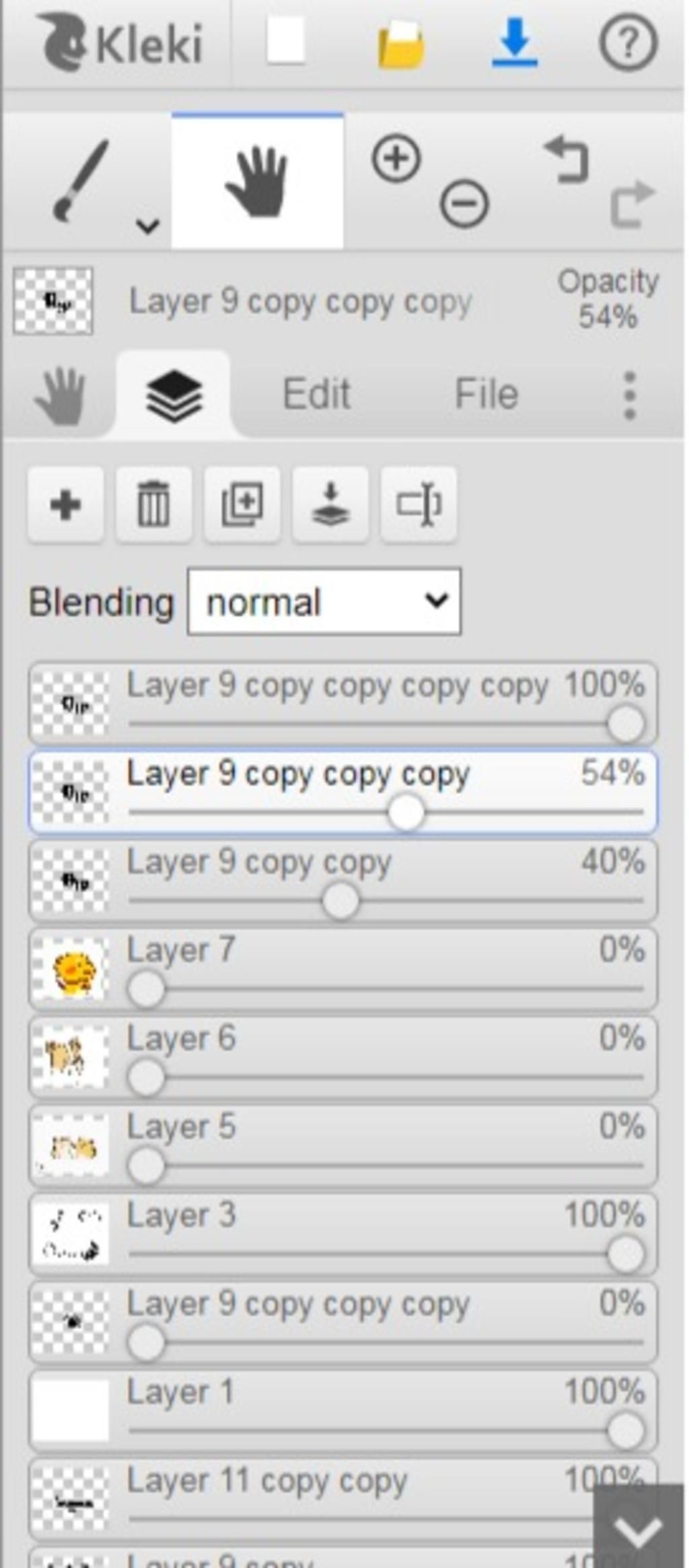Viewport: 689px width, 1568px height.
Task: Select the Brush tool
Action: tap(79, 180)
